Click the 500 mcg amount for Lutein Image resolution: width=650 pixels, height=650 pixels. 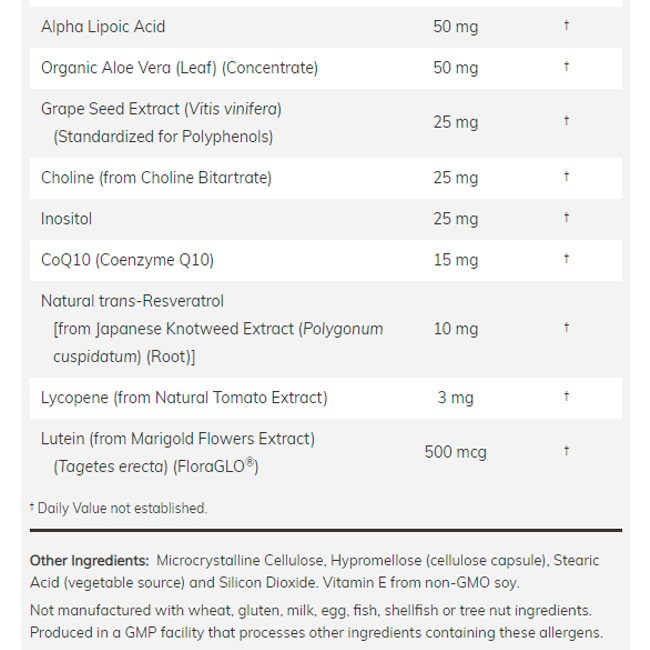(x=456, y=452)
